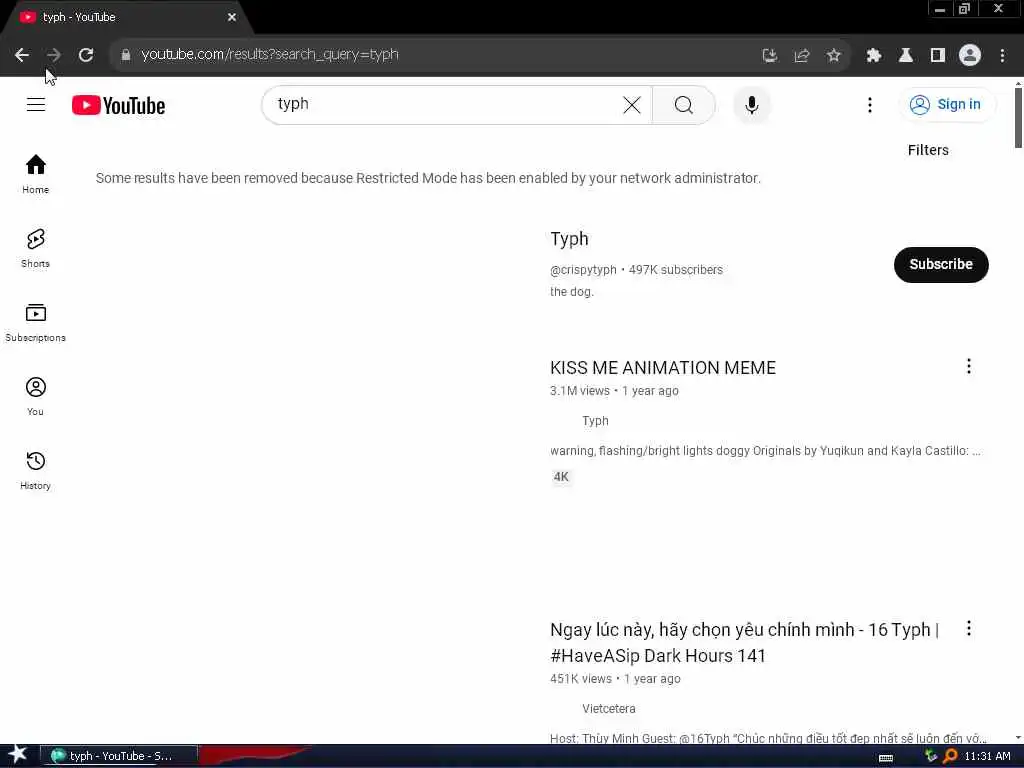Open options for the Vietcetera video

click(x=968, y=628)
